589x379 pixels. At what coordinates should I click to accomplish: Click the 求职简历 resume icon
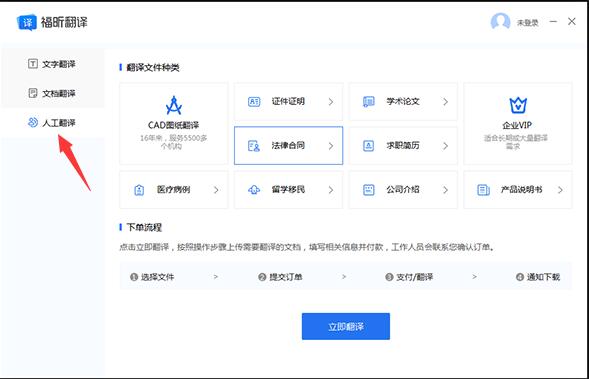tap(369, 146)
